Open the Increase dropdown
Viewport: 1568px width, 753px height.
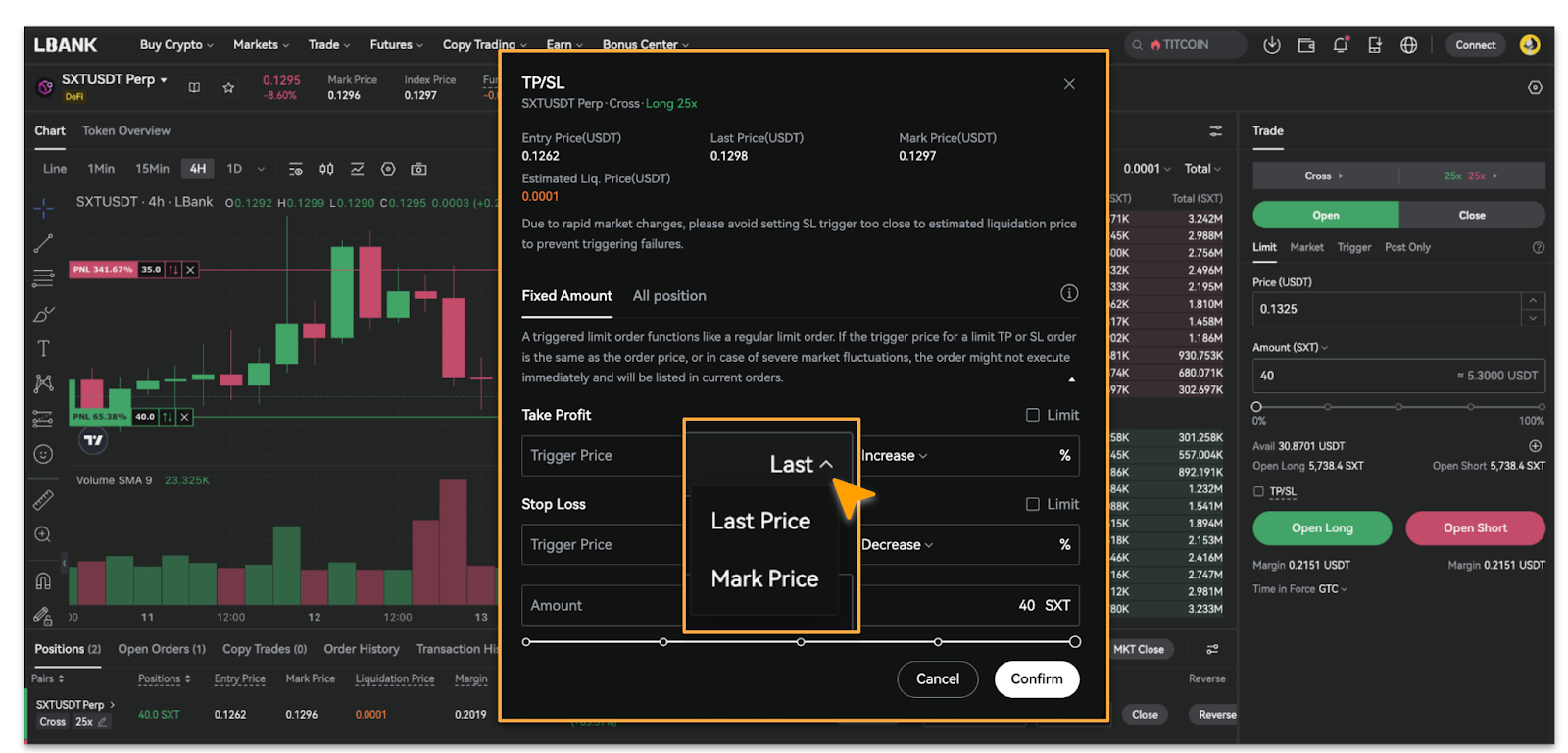[x=894, y=455]
